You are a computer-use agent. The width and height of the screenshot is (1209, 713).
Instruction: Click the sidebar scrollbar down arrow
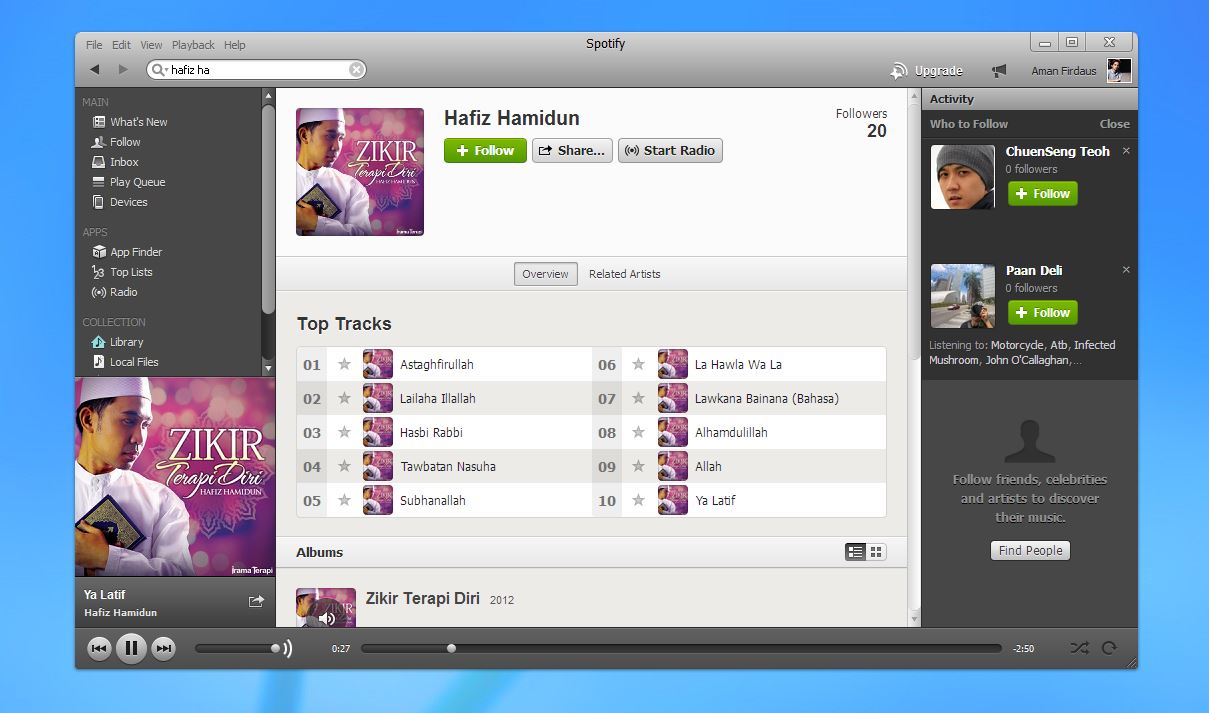[x=268, y=369]
